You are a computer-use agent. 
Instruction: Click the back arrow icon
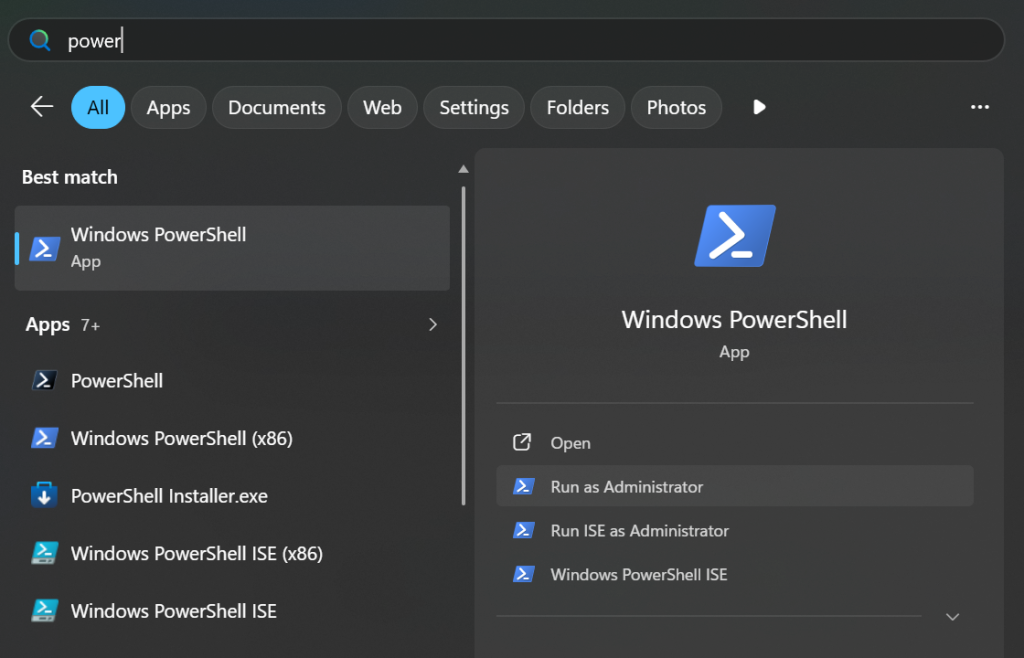click(x=41, y=107)
